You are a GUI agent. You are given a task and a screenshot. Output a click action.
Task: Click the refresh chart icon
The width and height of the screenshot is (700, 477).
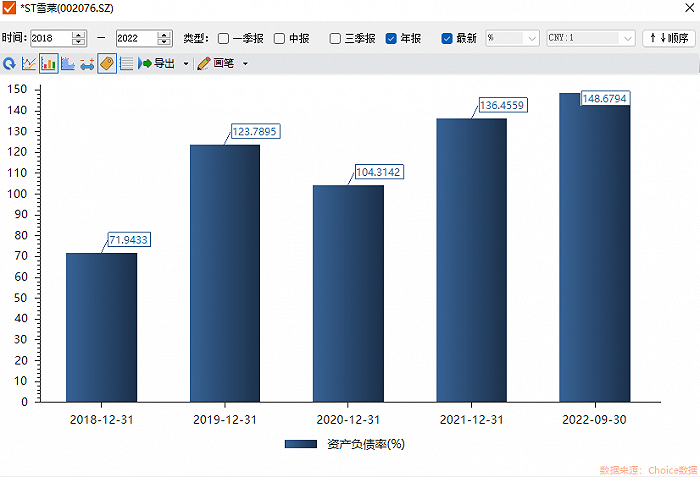9,64
